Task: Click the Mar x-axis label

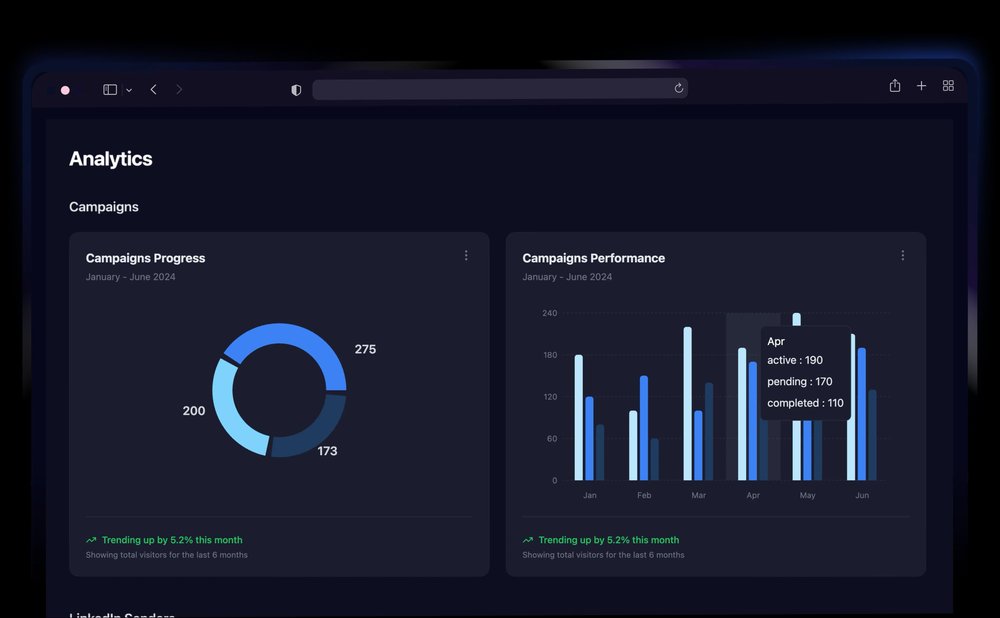Action: 698,495
